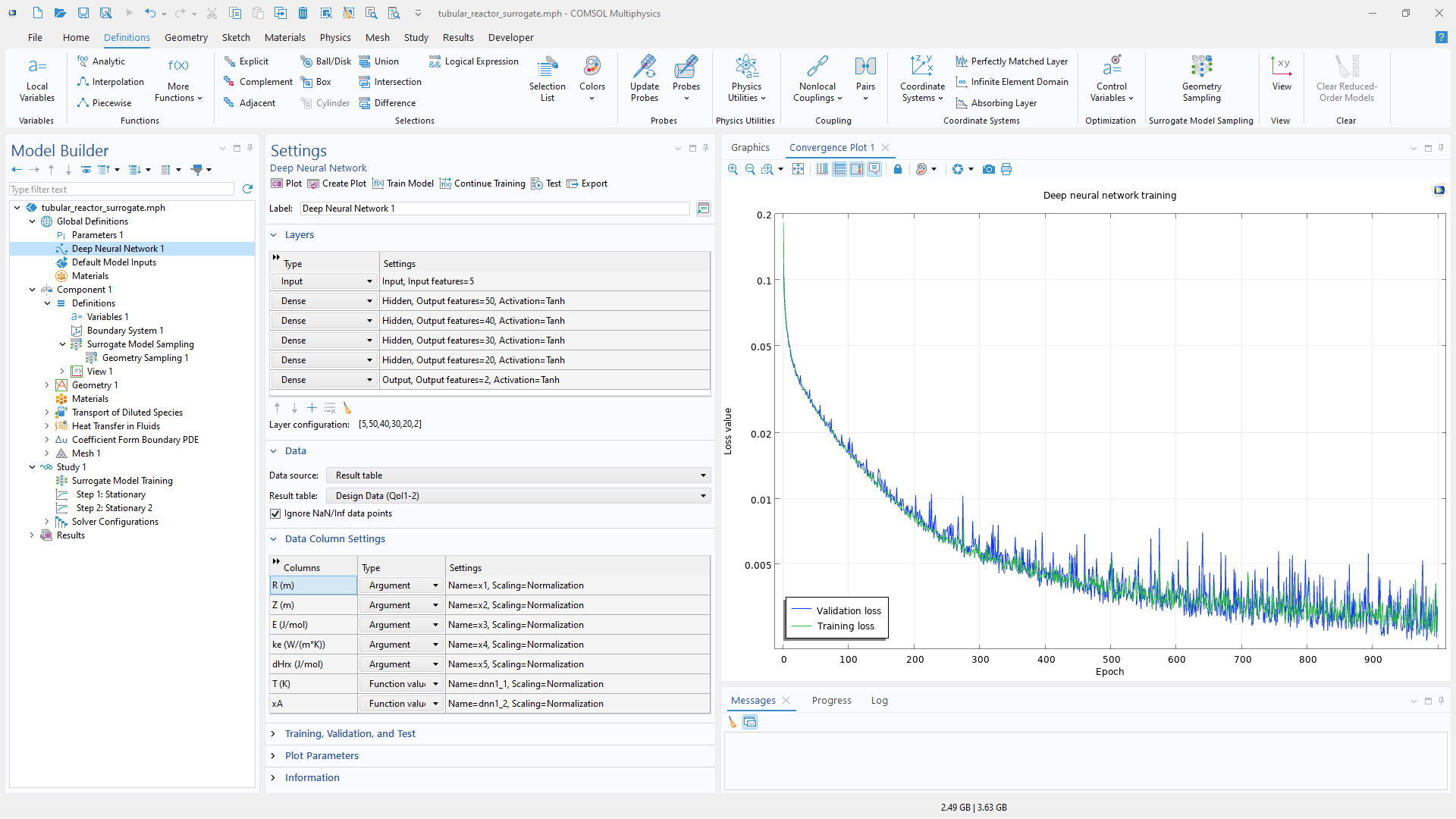
Task: Click the Label text field
Action: pyautogui.click(x=494, y=209)
